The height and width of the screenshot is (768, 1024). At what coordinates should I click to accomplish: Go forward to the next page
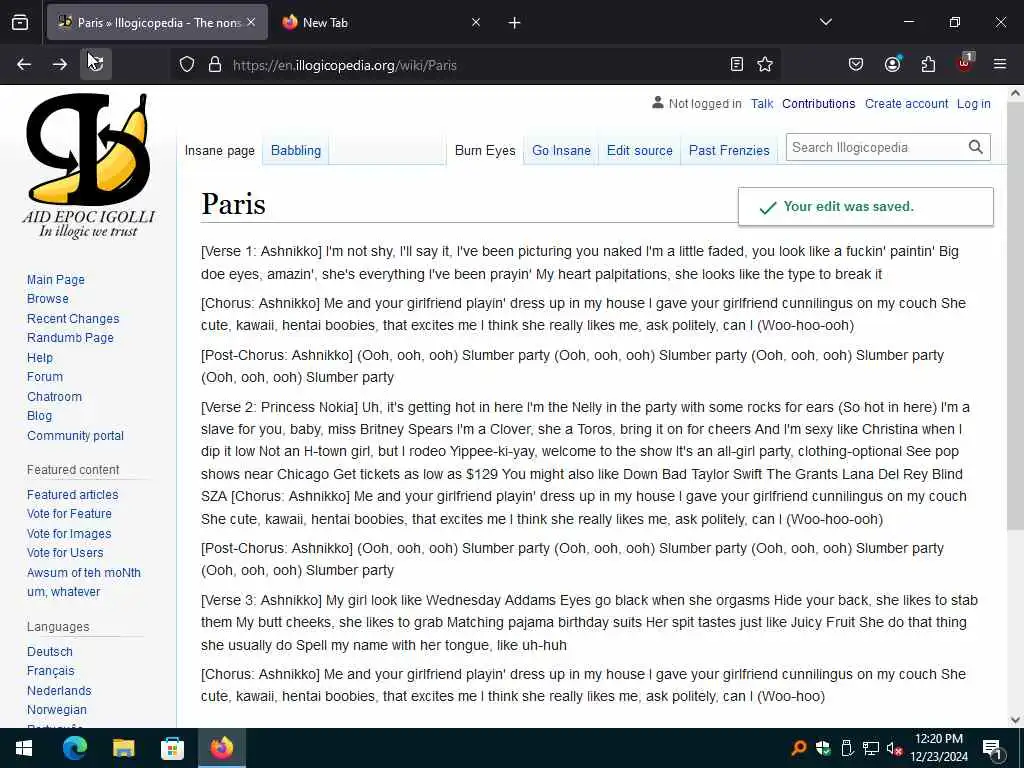coord(59,65)
